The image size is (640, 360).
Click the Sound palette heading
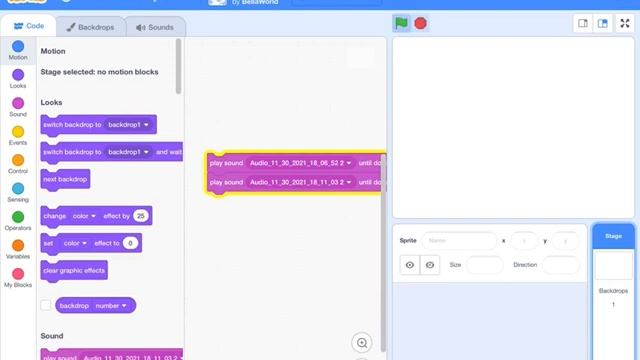[52, 336]
